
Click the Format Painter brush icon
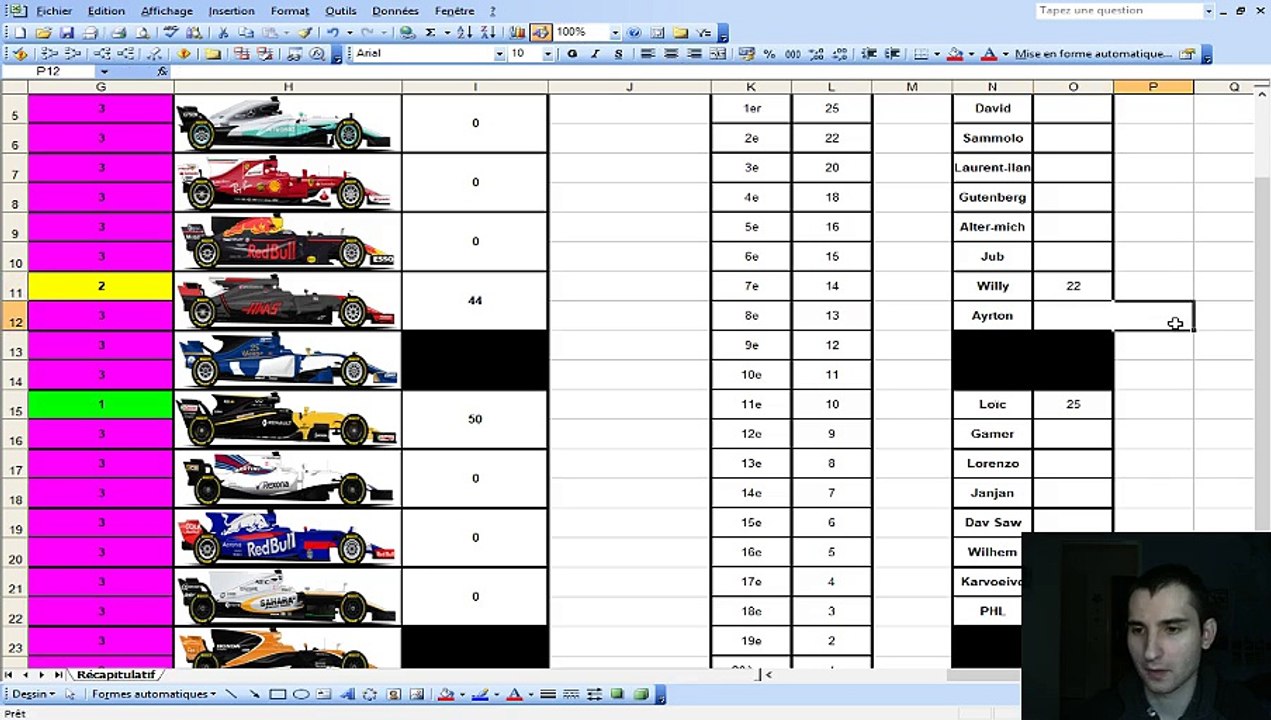click(x=305, y=32)
